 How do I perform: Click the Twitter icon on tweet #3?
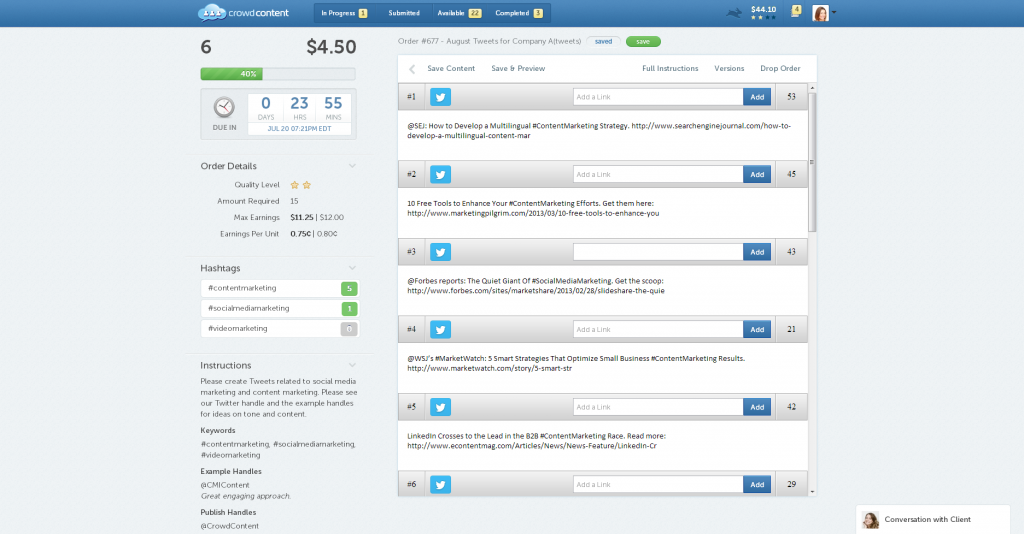click(x=441, y=252)
